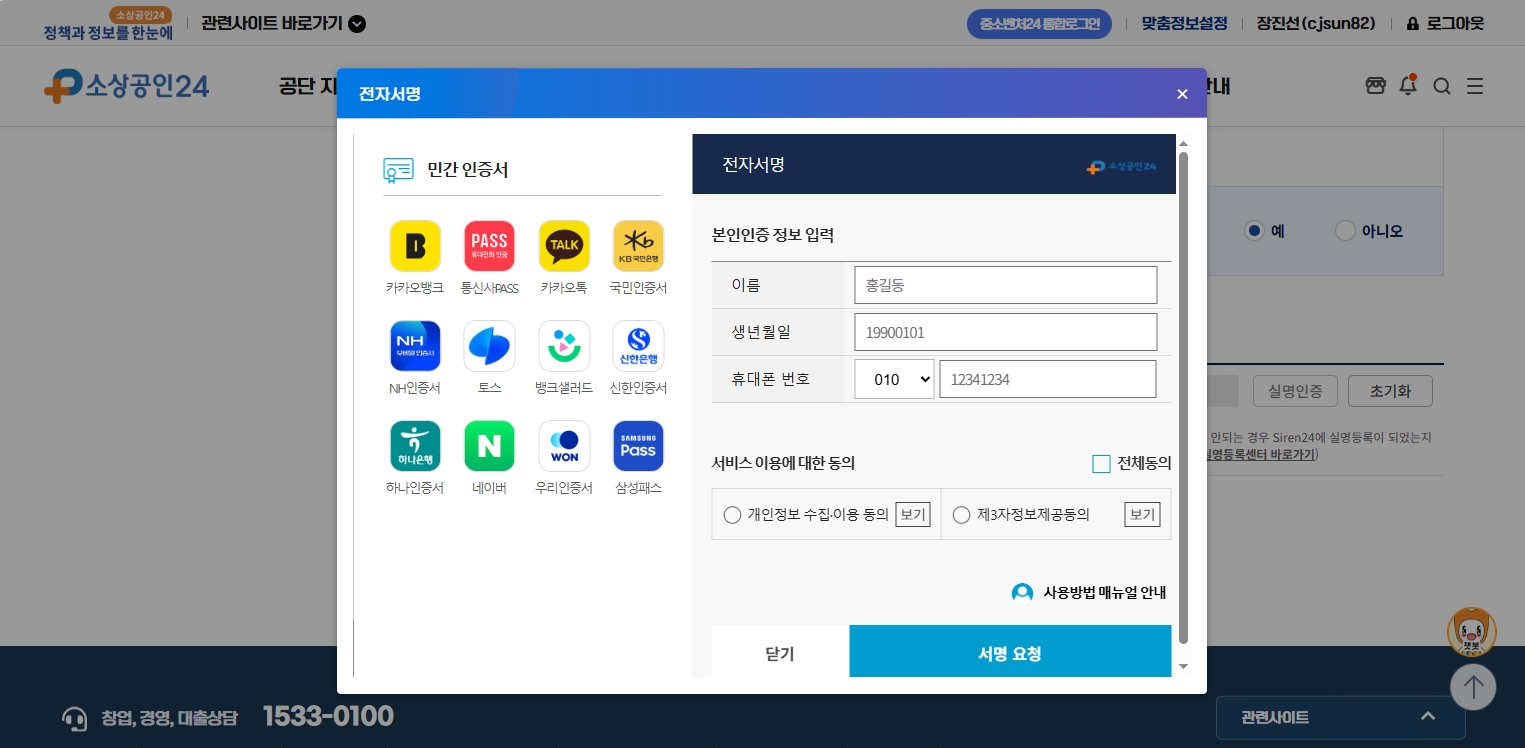The height and width of the screenshot is (748, 1525).
Task: Click the search magnifier icon in header
Action: (x=1442, y=87)
